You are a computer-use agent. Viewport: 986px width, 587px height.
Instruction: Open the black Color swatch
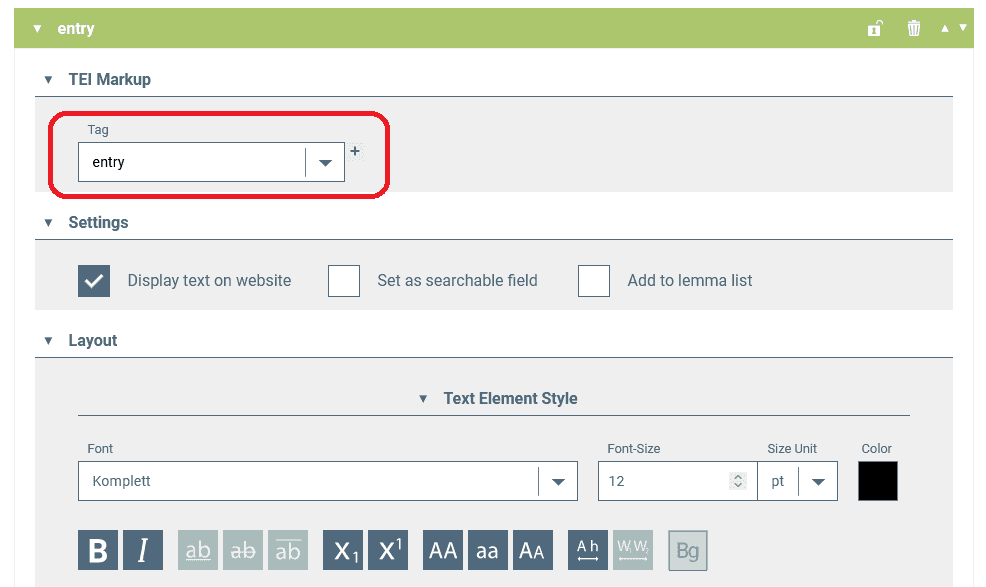click(x=878, y=481)
